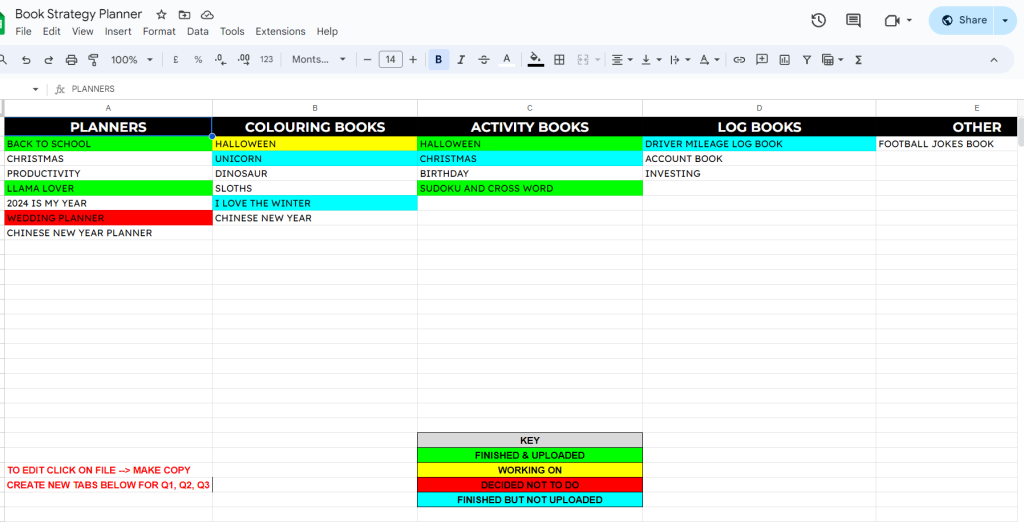The width and height of the screenshot is (1024, 522).
Task: Click the print icon in toolbar
Action: click(71, 59)
